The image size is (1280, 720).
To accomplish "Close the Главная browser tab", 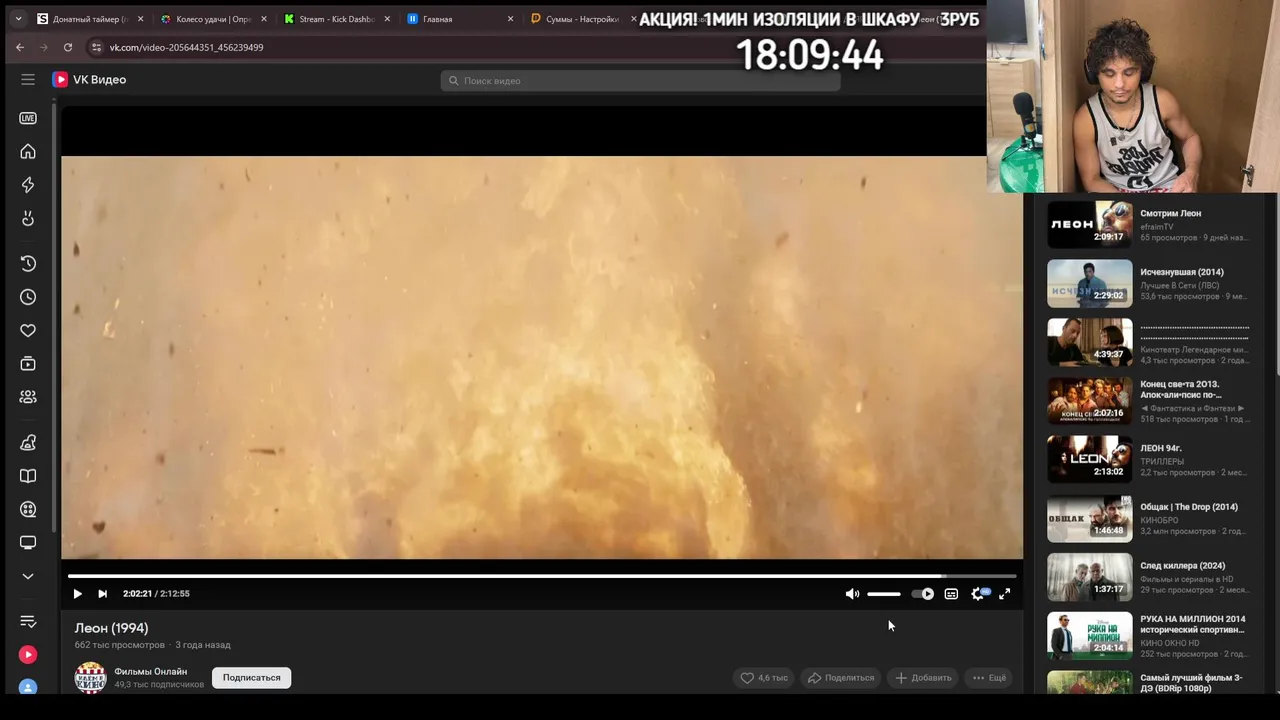I will click(x=510, y=19).
